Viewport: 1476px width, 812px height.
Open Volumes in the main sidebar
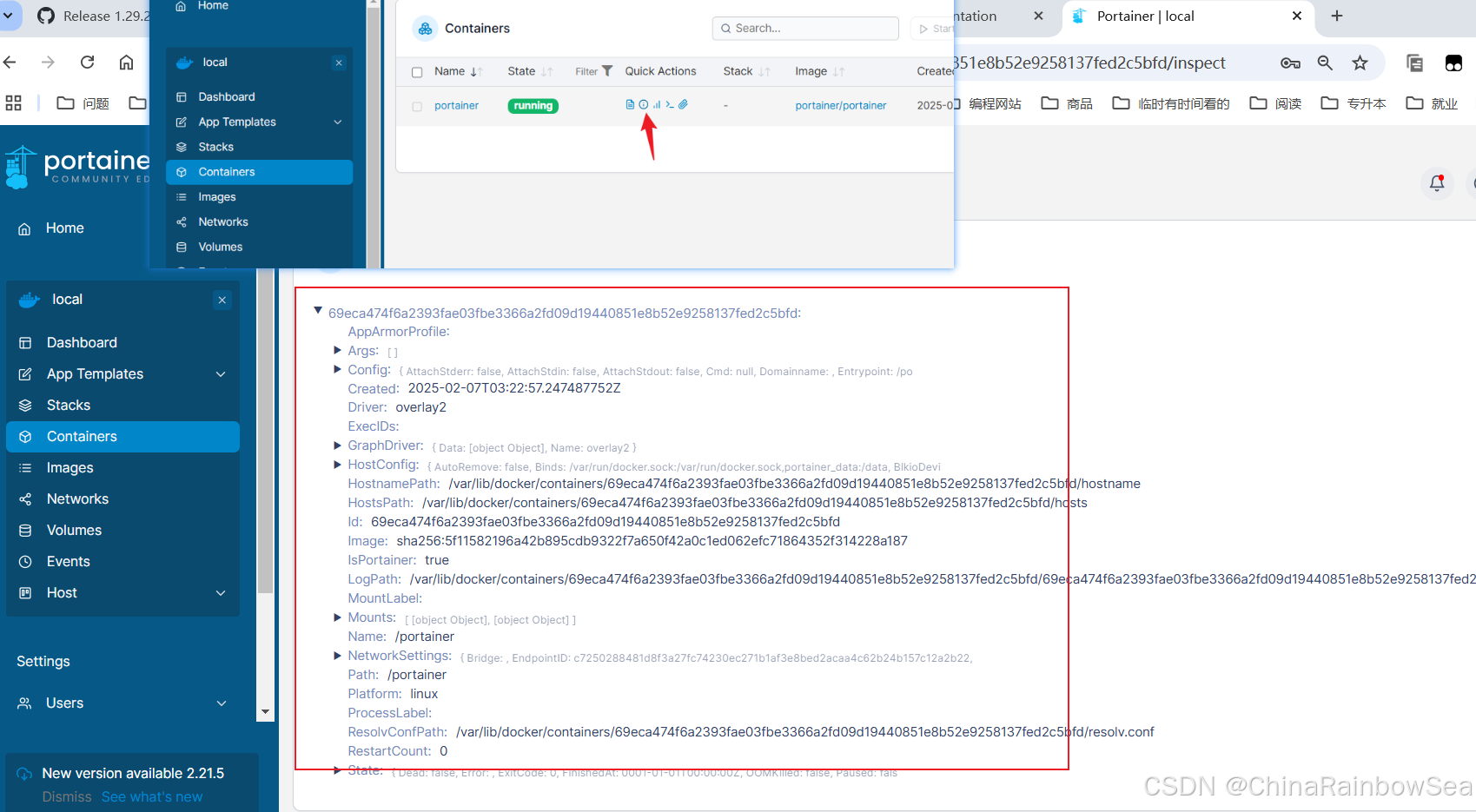(122, 531)
